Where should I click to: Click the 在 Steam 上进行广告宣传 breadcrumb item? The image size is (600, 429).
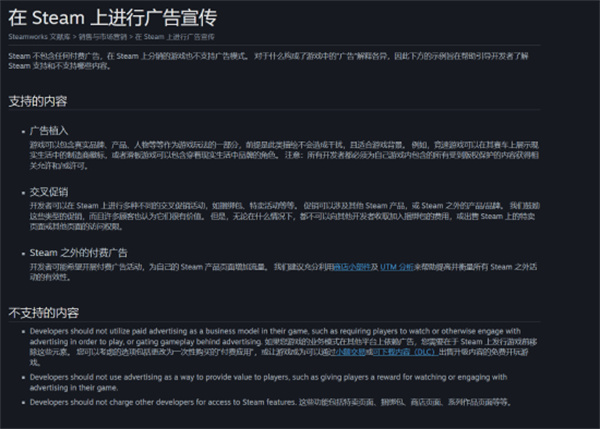pos(174,37)
